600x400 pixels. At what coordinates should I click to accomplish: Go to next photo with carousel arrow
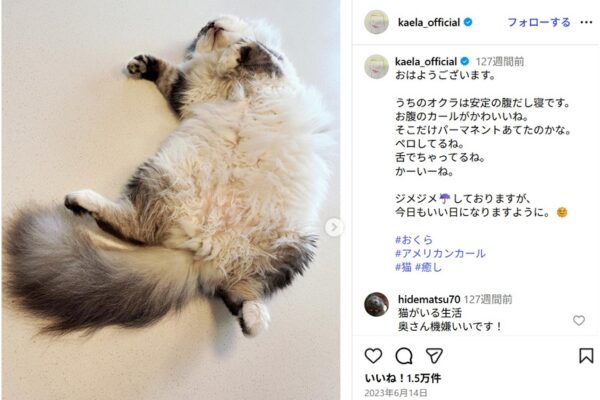[334, 227]
